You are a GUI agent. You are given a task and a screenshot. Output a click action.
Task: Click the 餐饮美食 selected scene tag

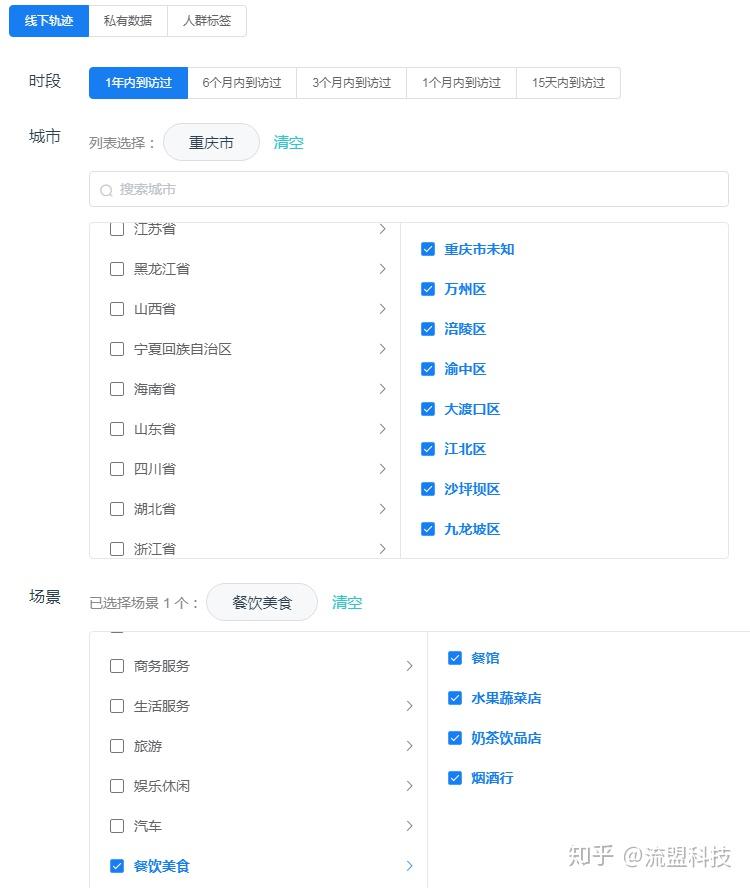coord(262,603)
